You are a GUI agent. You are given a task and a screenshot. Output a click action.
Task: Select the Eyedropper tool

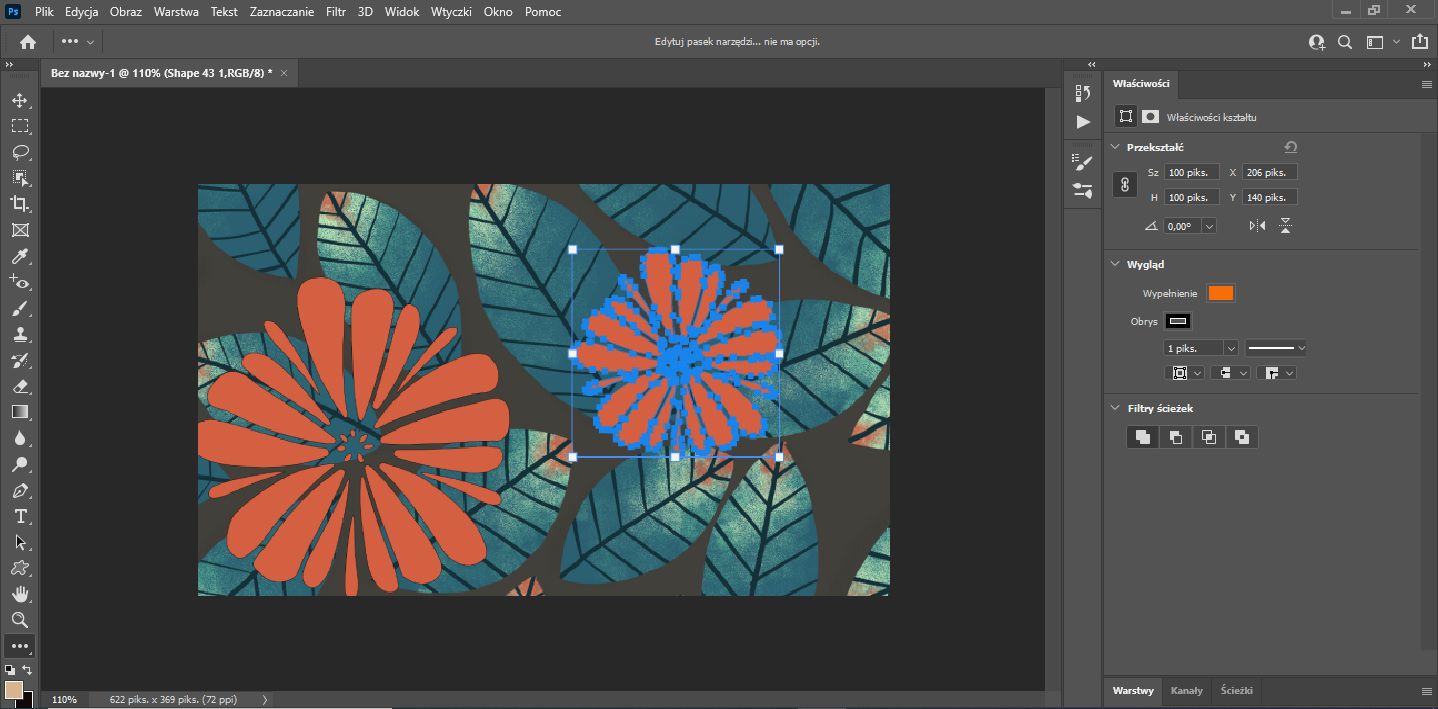tap(19, 257)
